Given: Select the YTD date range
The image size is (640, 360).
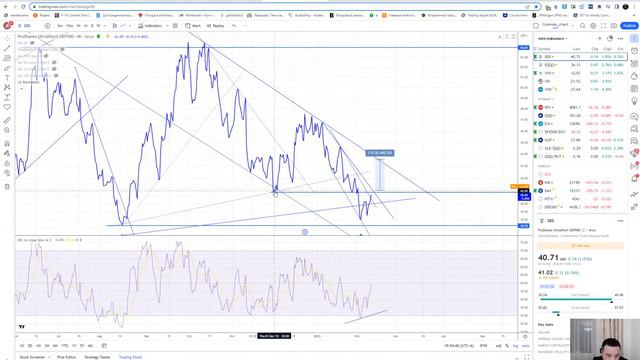Looking at the screenshot, I should pos(64,346).
